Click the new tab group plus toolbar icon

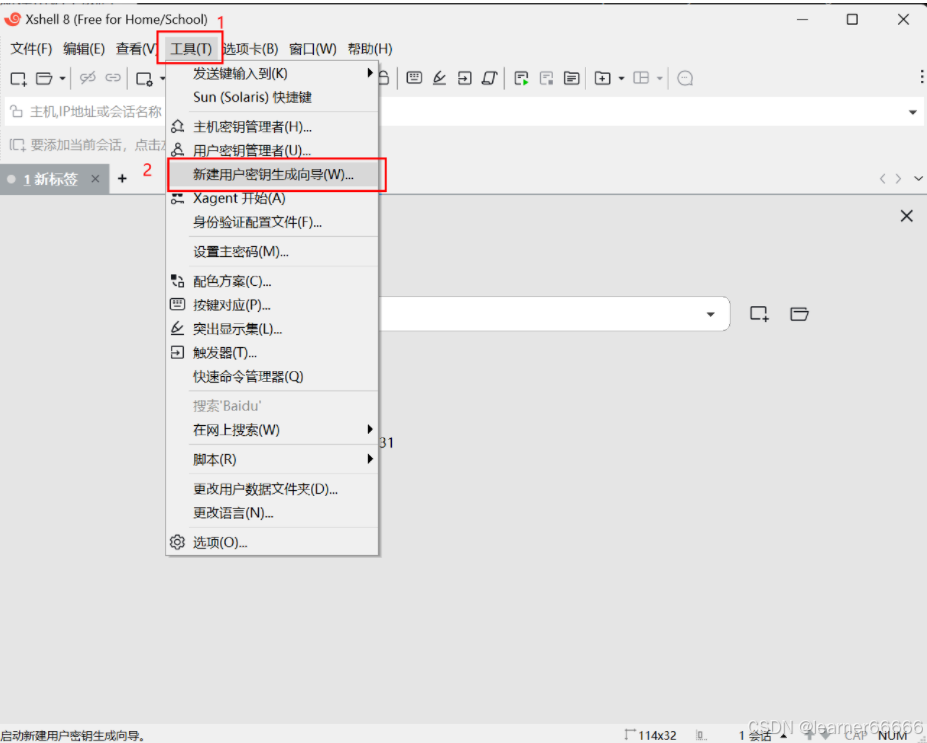point(602,78)
